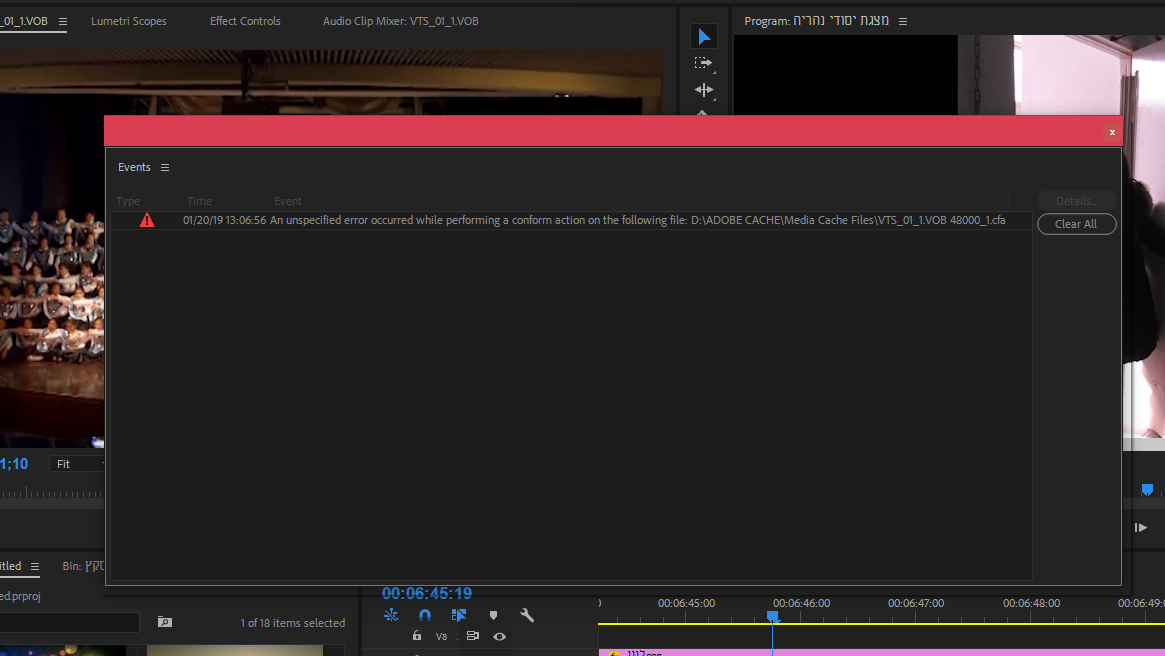Open the Source panel menu icon
Viewport: 1165px width, 656px height.
63,22
